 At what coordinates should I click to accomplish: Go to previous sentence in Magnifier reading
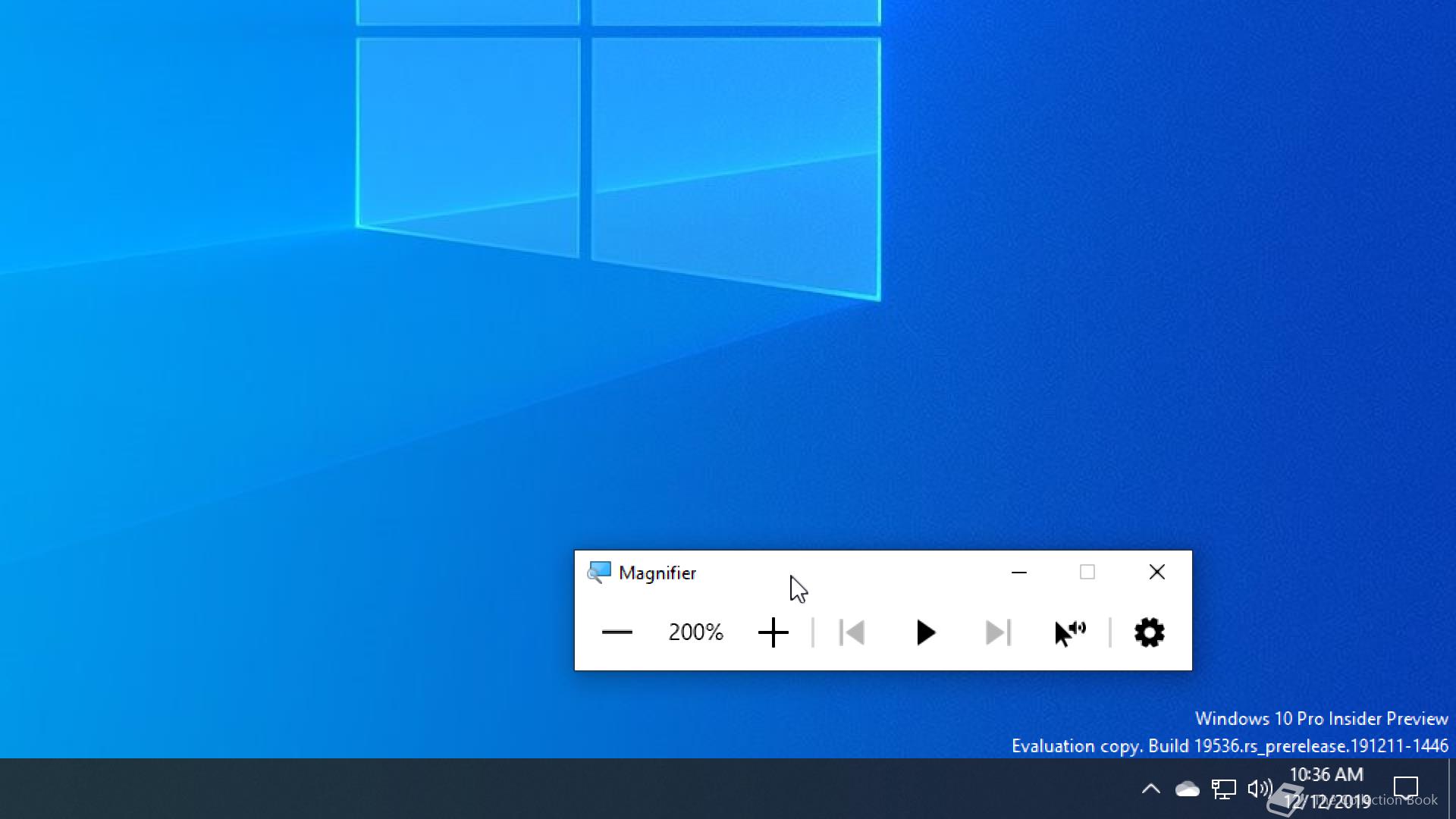pos(852,632)
